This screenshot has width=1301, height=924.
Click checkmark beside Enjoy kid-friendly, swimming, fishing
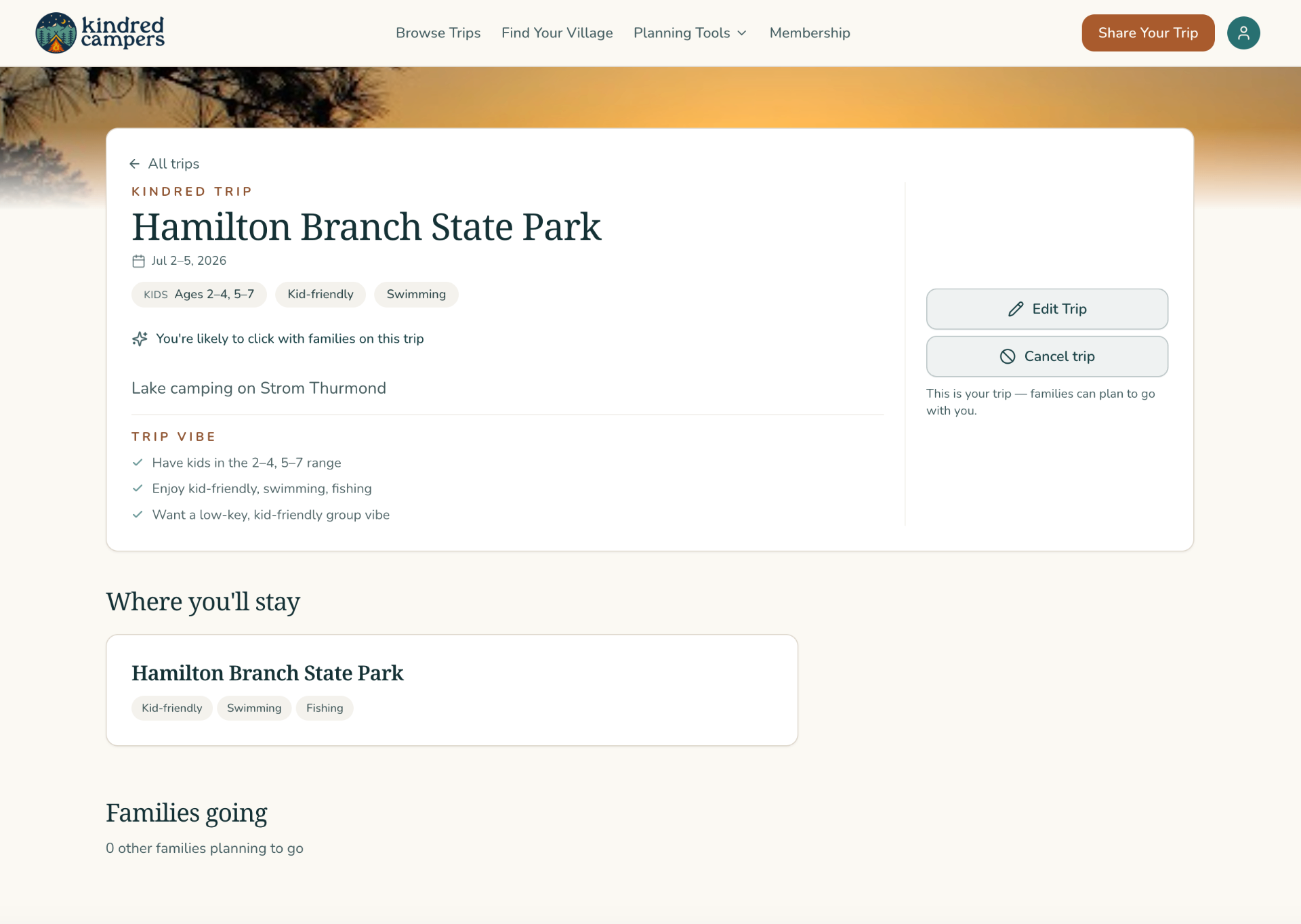[x=138, y=488]
